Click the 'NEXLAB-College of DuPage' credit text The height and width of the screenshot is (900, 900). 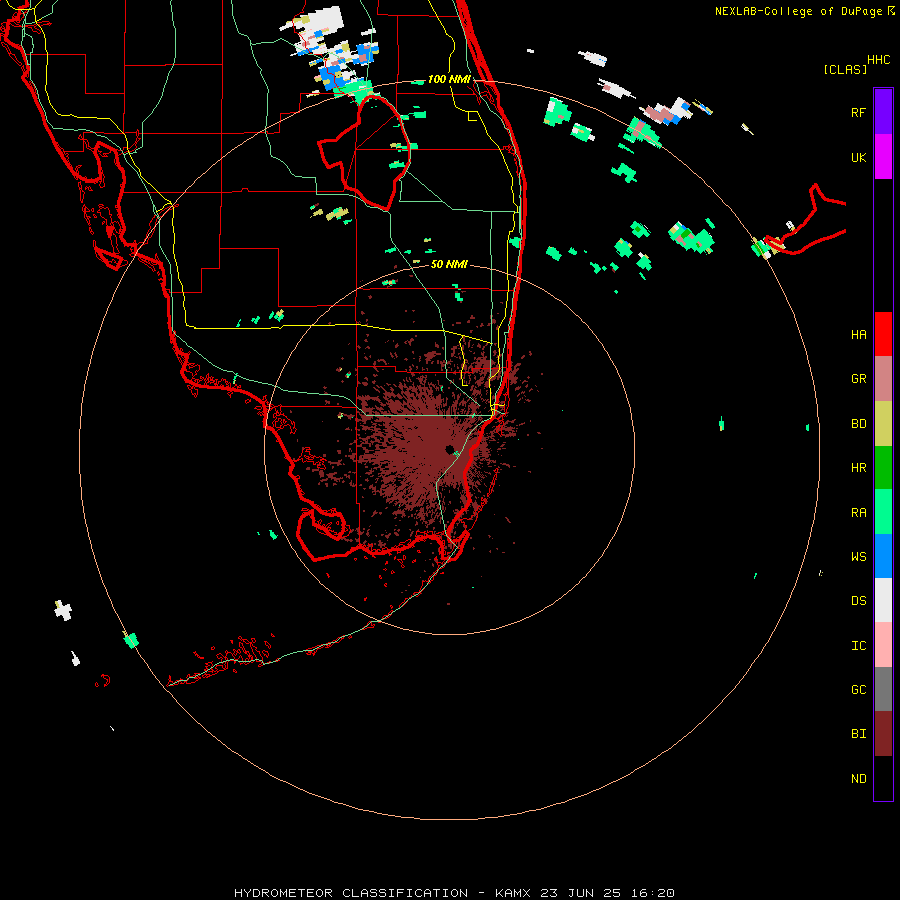tap(799, 11)
